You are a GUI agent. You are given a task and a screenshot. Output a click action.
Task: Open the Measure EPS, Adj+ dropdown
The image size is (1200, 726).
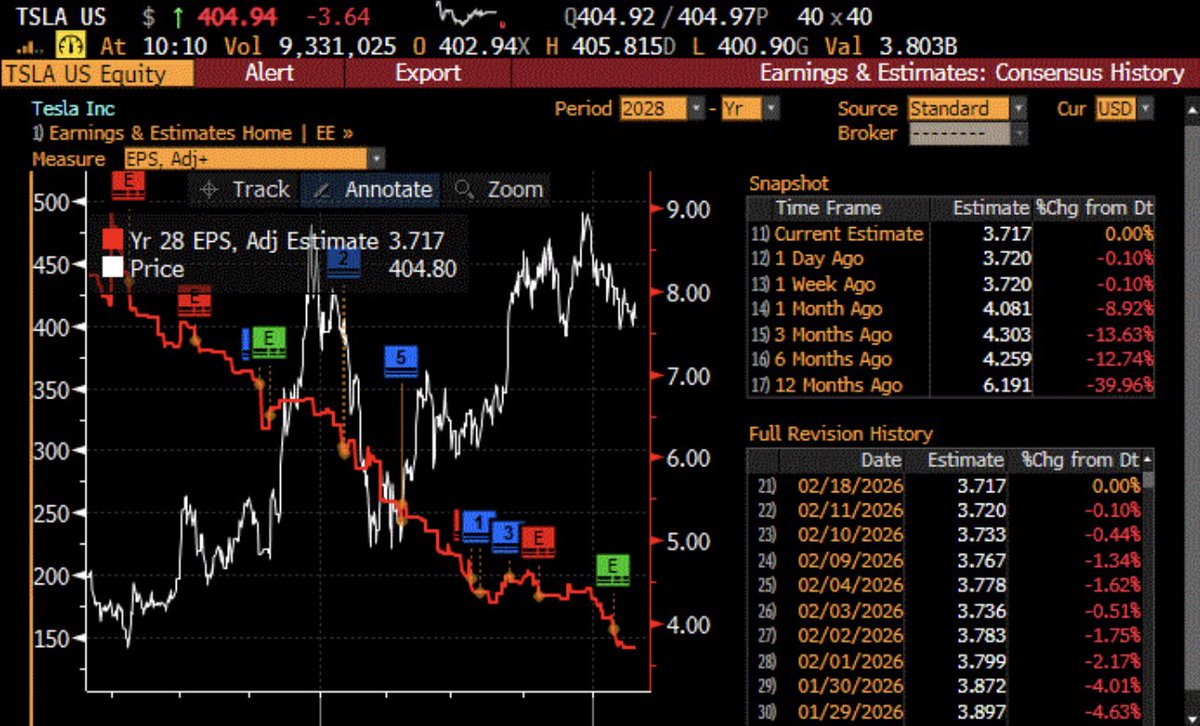[x=254, y=159]
